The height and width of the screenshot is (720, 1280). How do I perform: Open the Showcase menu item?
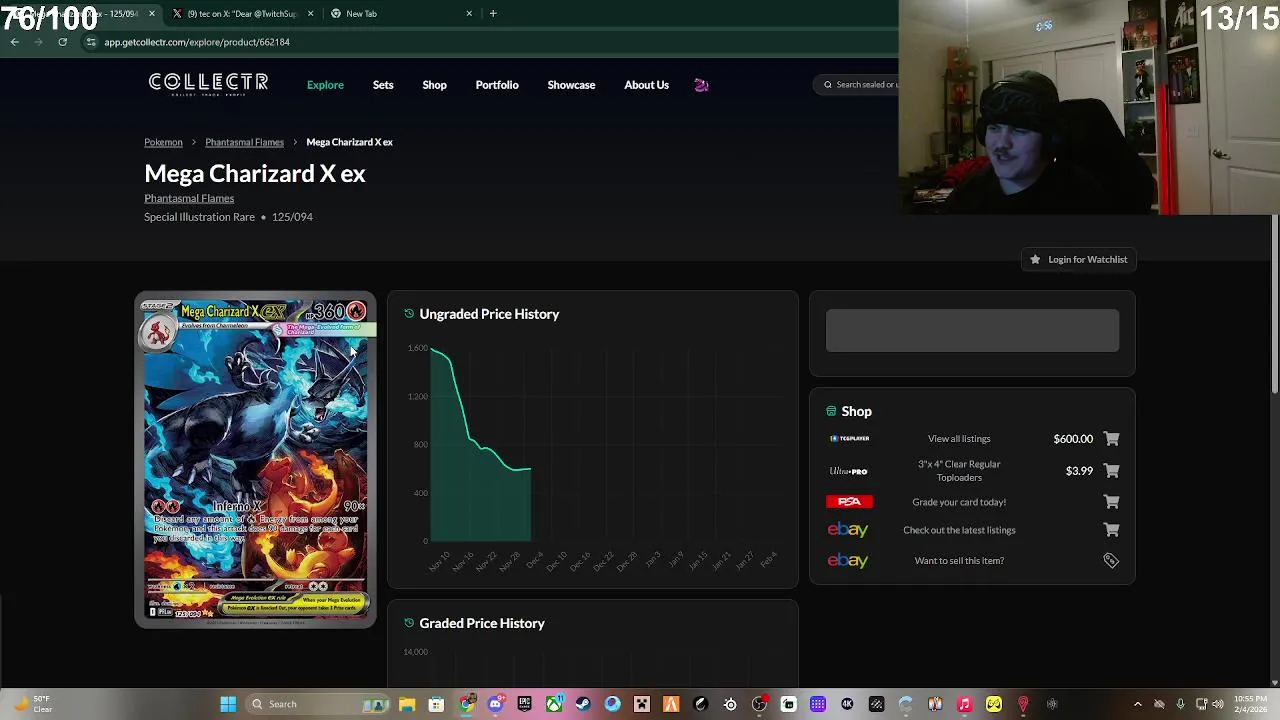click(x=571, y=85)
